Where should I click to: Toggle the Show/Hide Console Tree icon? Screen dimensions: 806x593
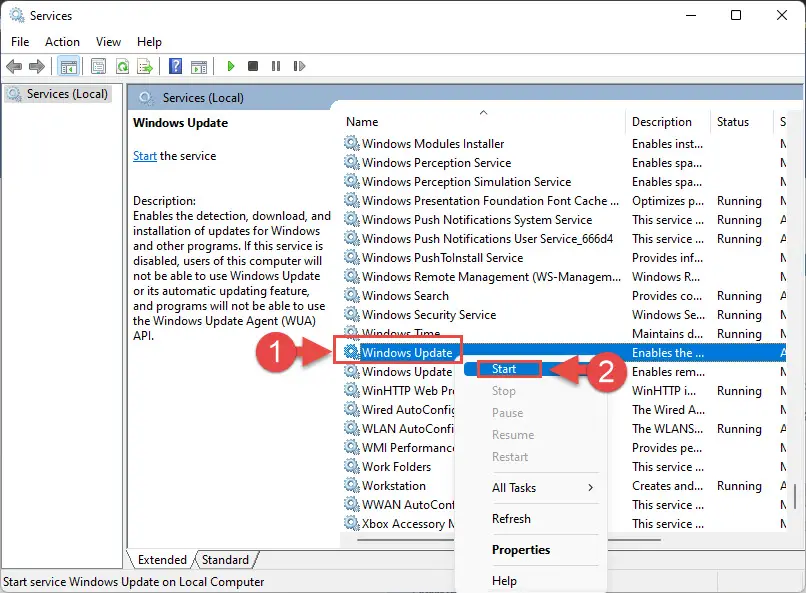pyautogui.click(x=68, y=66)
